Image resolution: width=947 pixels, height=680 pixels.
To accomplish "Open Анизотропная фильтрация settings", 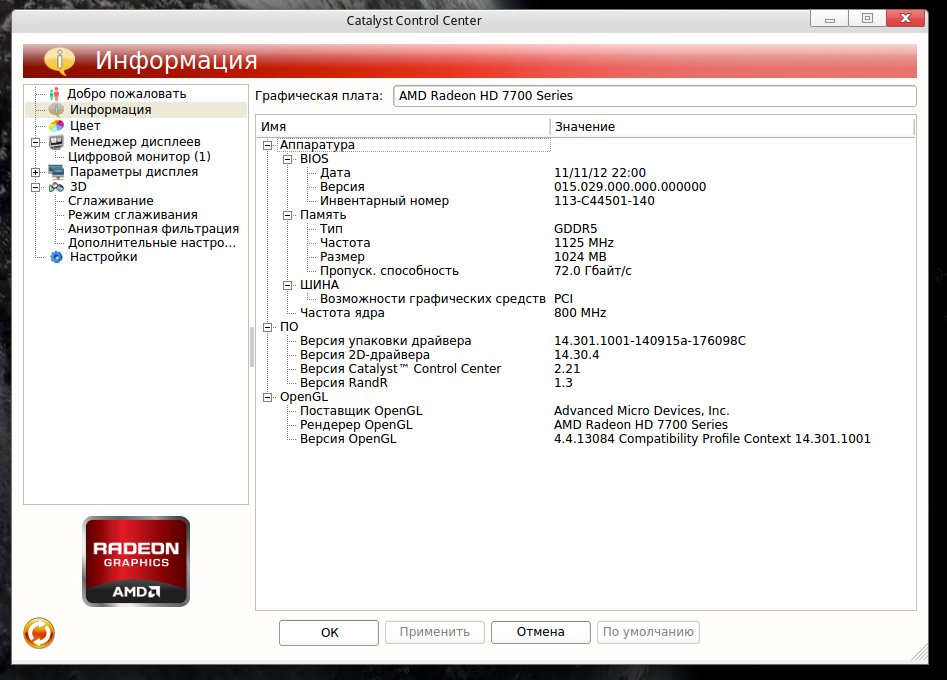I will click(x=153, y=229).
